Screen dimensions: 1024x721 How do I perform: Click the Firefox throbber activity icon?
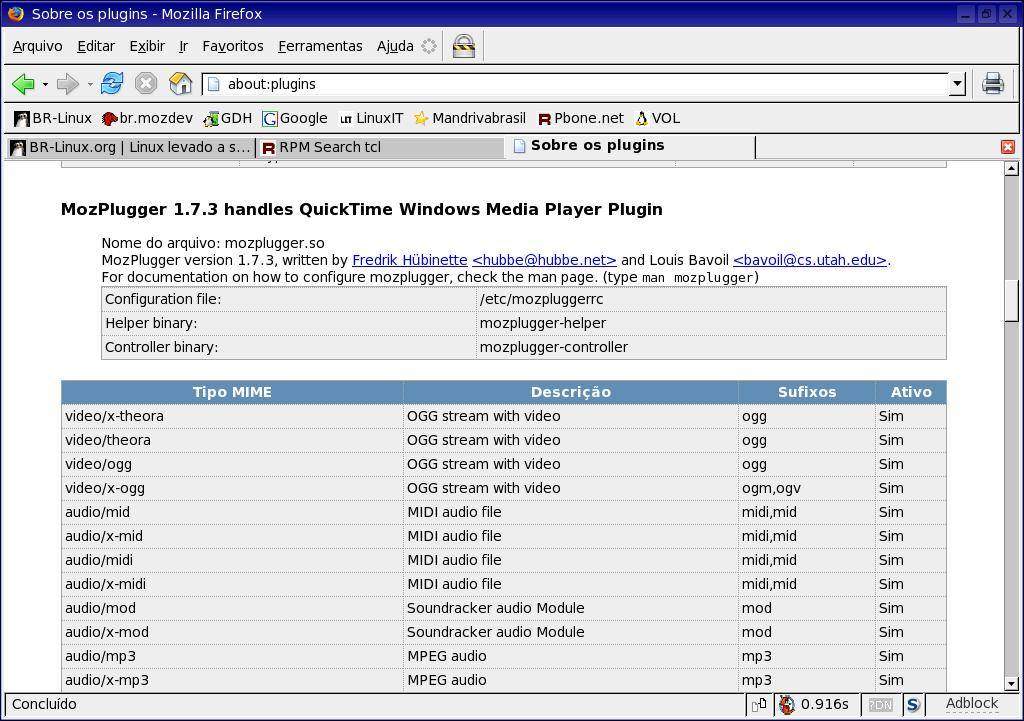[x=429, y=46]
